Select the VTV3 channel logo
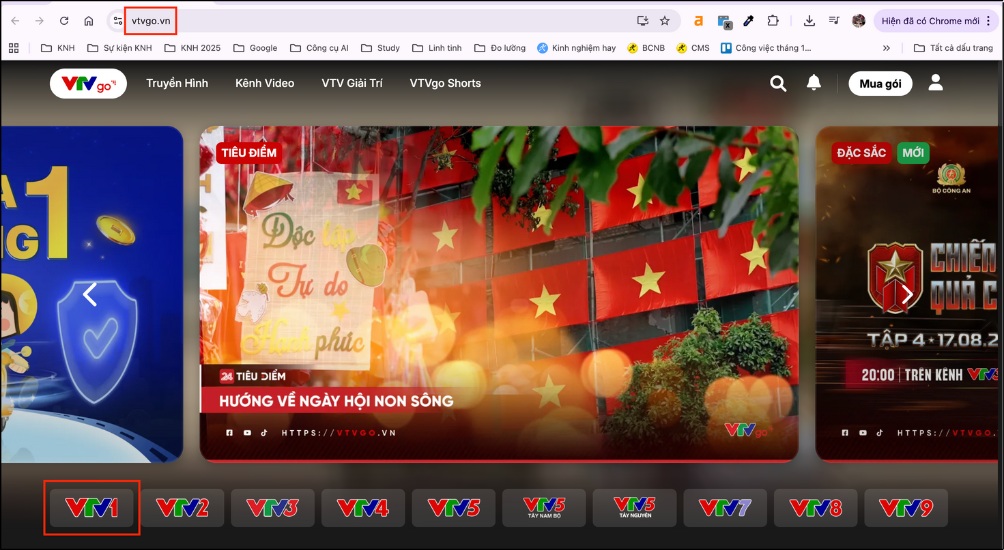This screenshot has width=1004, height=550. click(x=272, y=508)
